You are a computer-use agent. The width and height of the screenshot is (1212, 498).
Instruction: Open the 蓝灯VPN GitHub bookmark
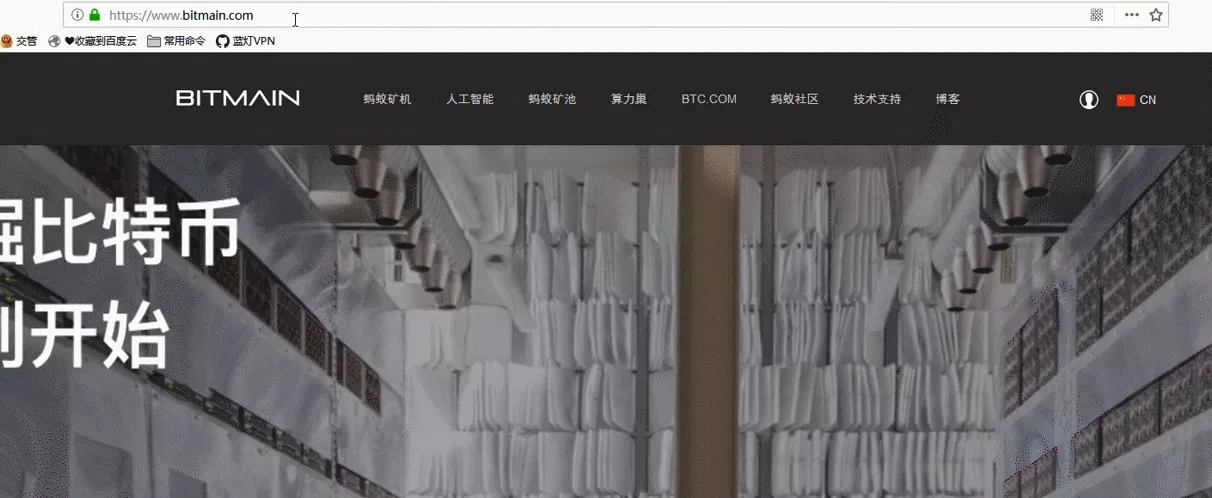pos(245,41)
